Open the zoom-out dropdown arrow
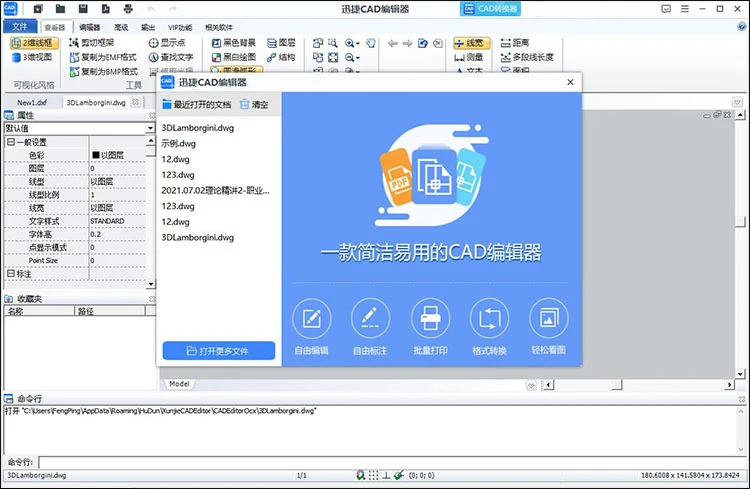Viewport: 750px width, 489px height. pos(357,58)
